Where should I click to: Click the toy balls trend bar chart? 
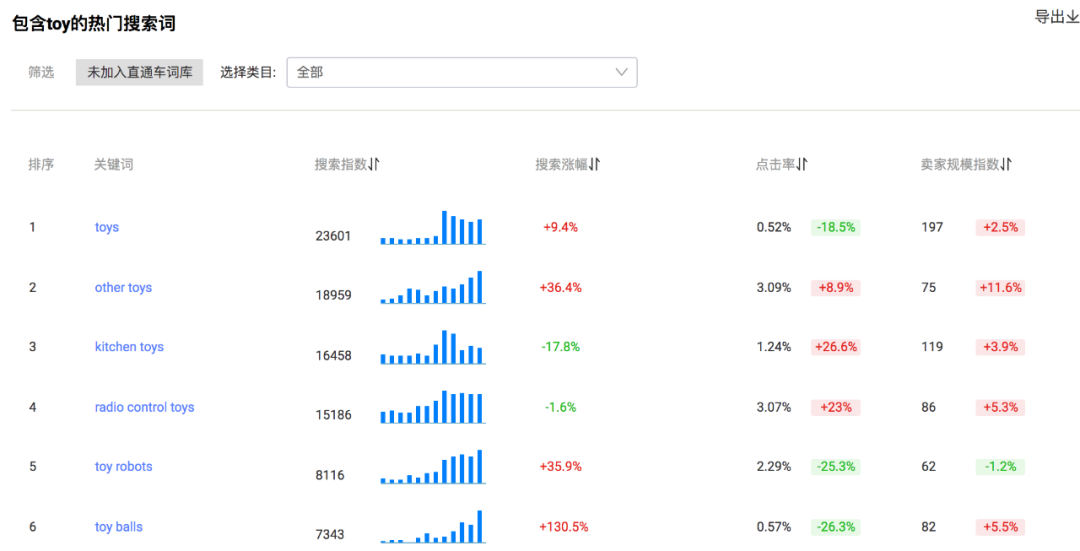coord(432,527)
